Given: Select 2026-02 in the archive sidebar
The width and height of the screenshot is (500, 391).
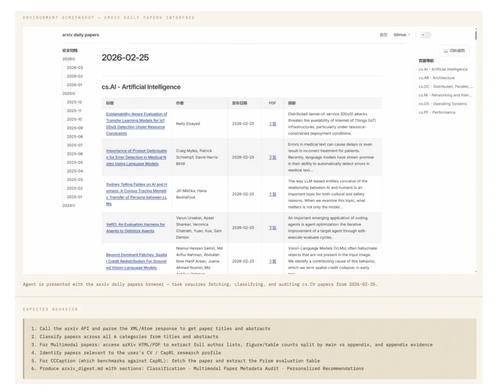Looking at the screenshot, I should pyautogui.click(x=75, y=76).
